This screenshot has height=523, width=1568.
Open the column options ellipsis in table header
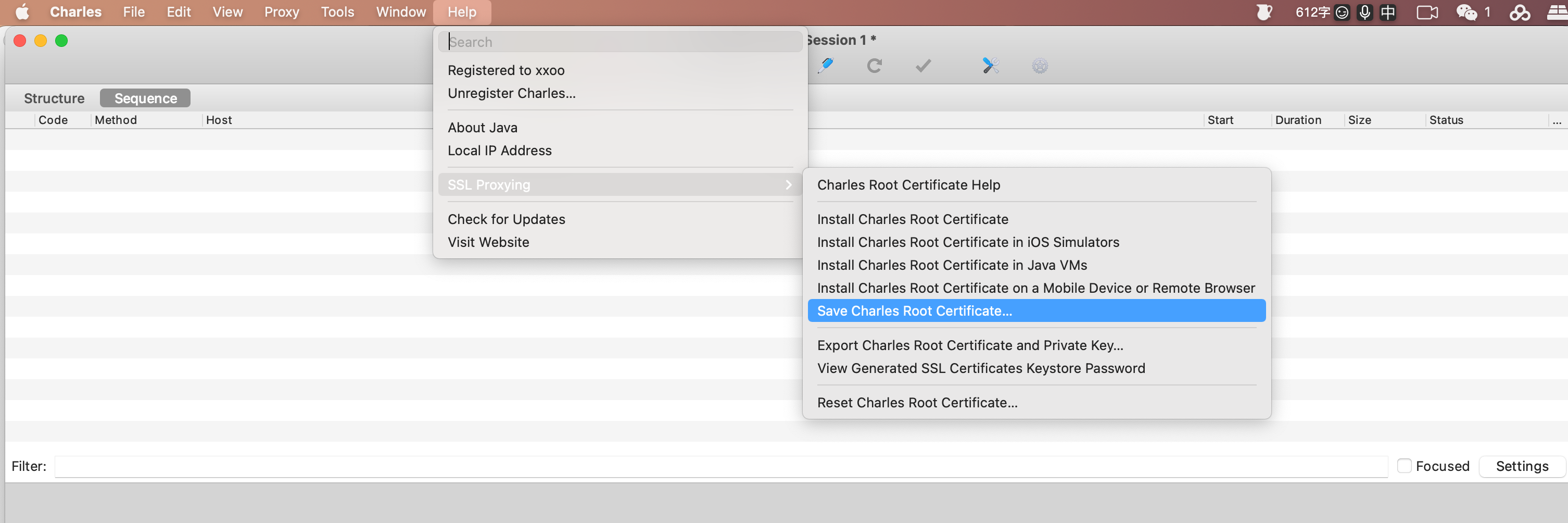pos(1557,120)
